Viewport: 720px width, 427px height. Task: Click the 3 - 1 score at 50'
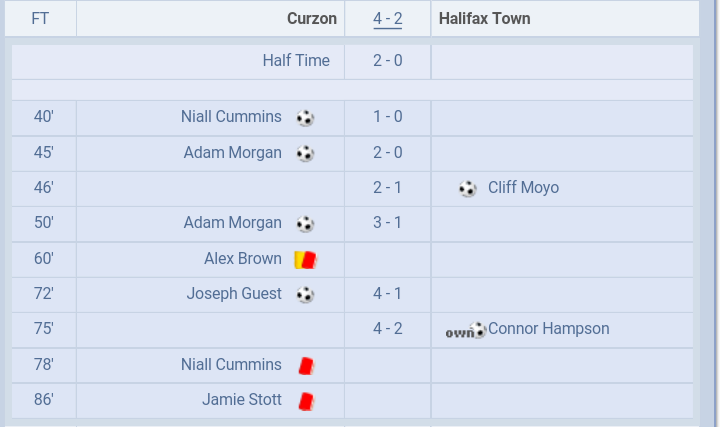tap(388, 223)
